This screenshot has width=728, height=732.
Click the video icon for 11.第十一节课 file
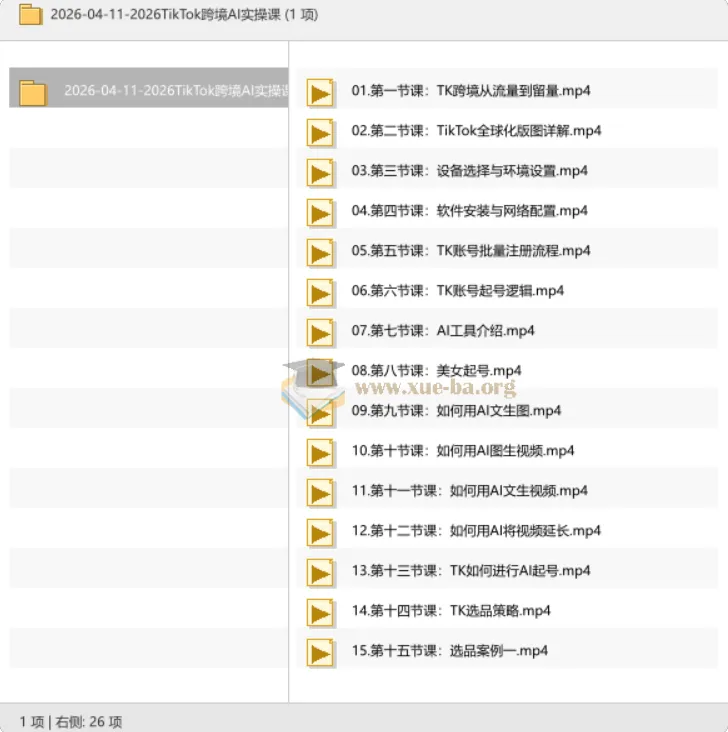(320, 493)
